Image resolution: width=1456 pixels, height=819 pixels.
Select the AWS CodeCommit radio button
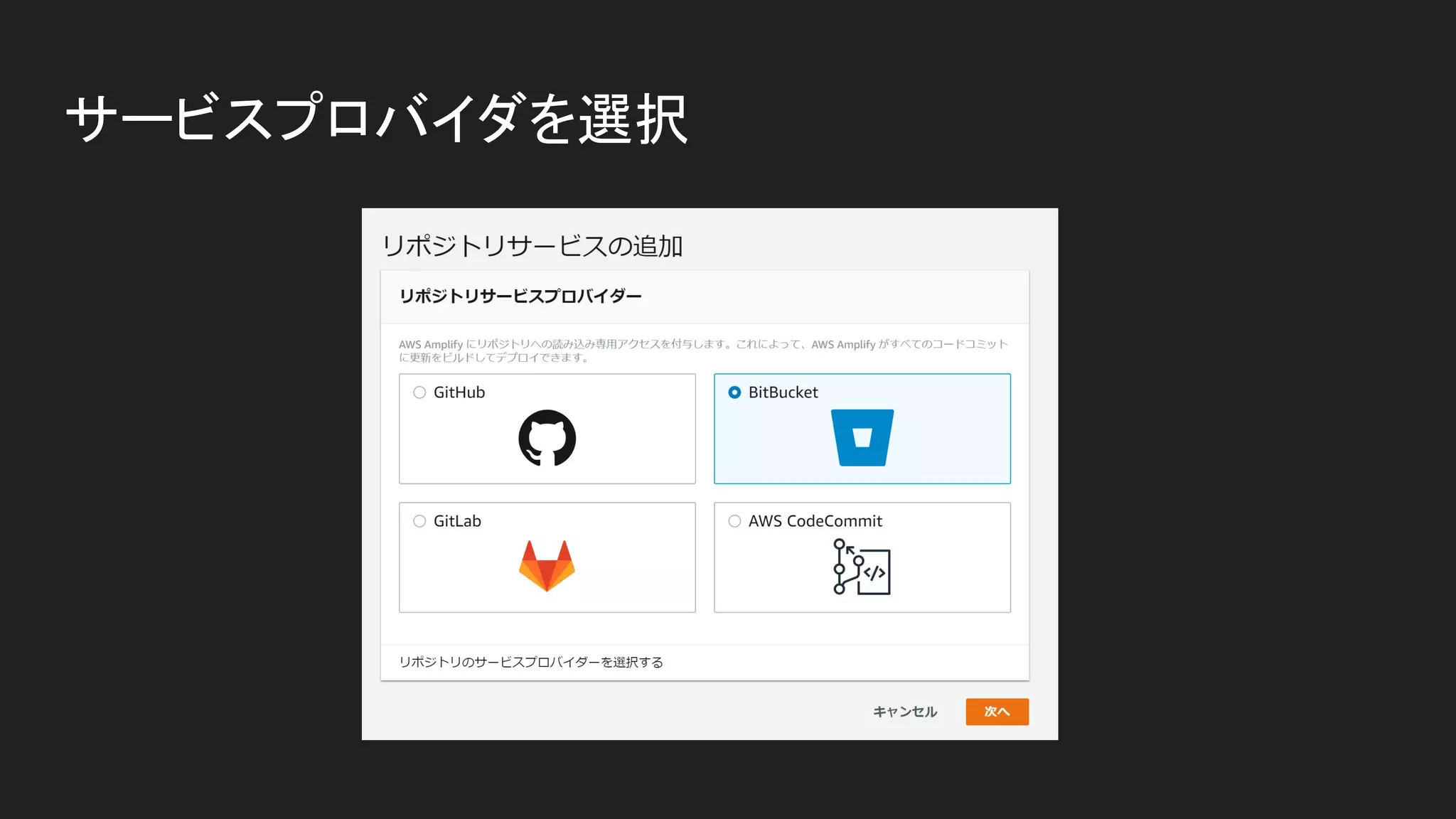[x=734, y=521]
